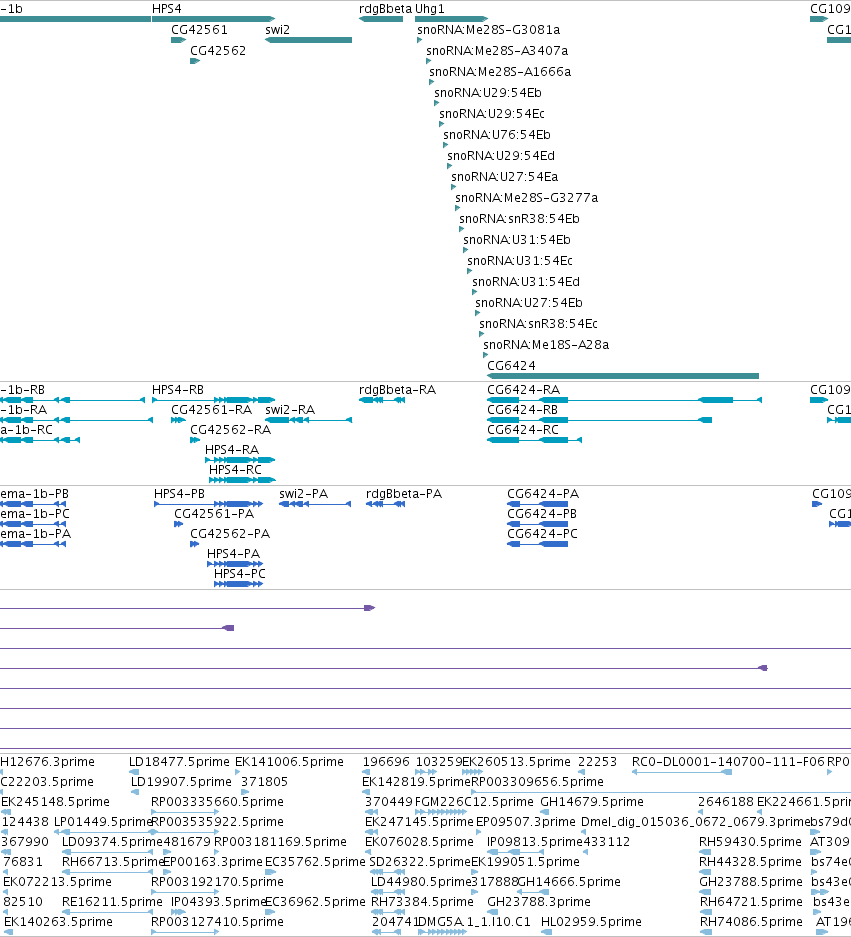Open the RH59430.5prime EST

click(705, 852)
